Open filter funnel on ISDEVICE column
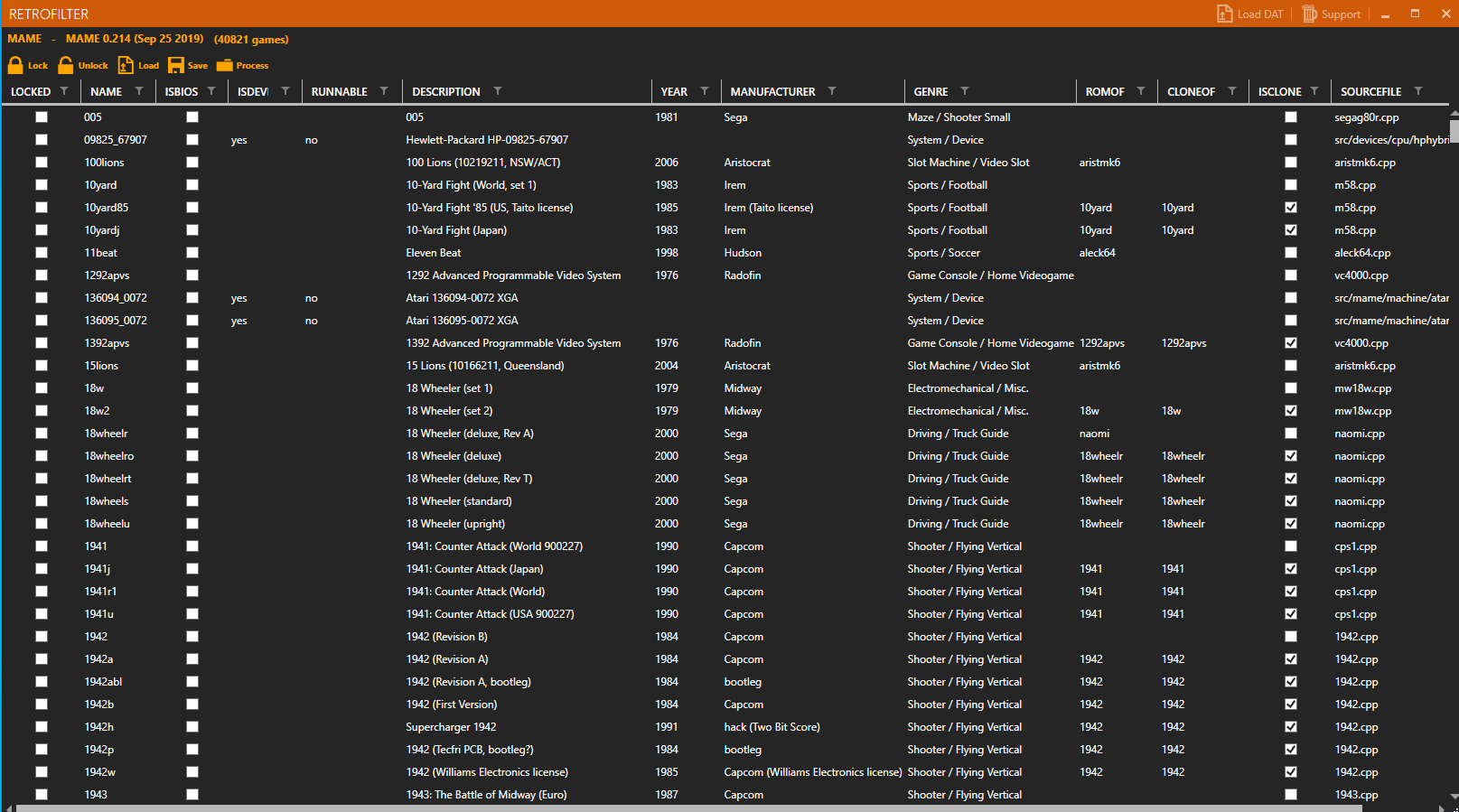1459x812 pixels. (285, 91)
